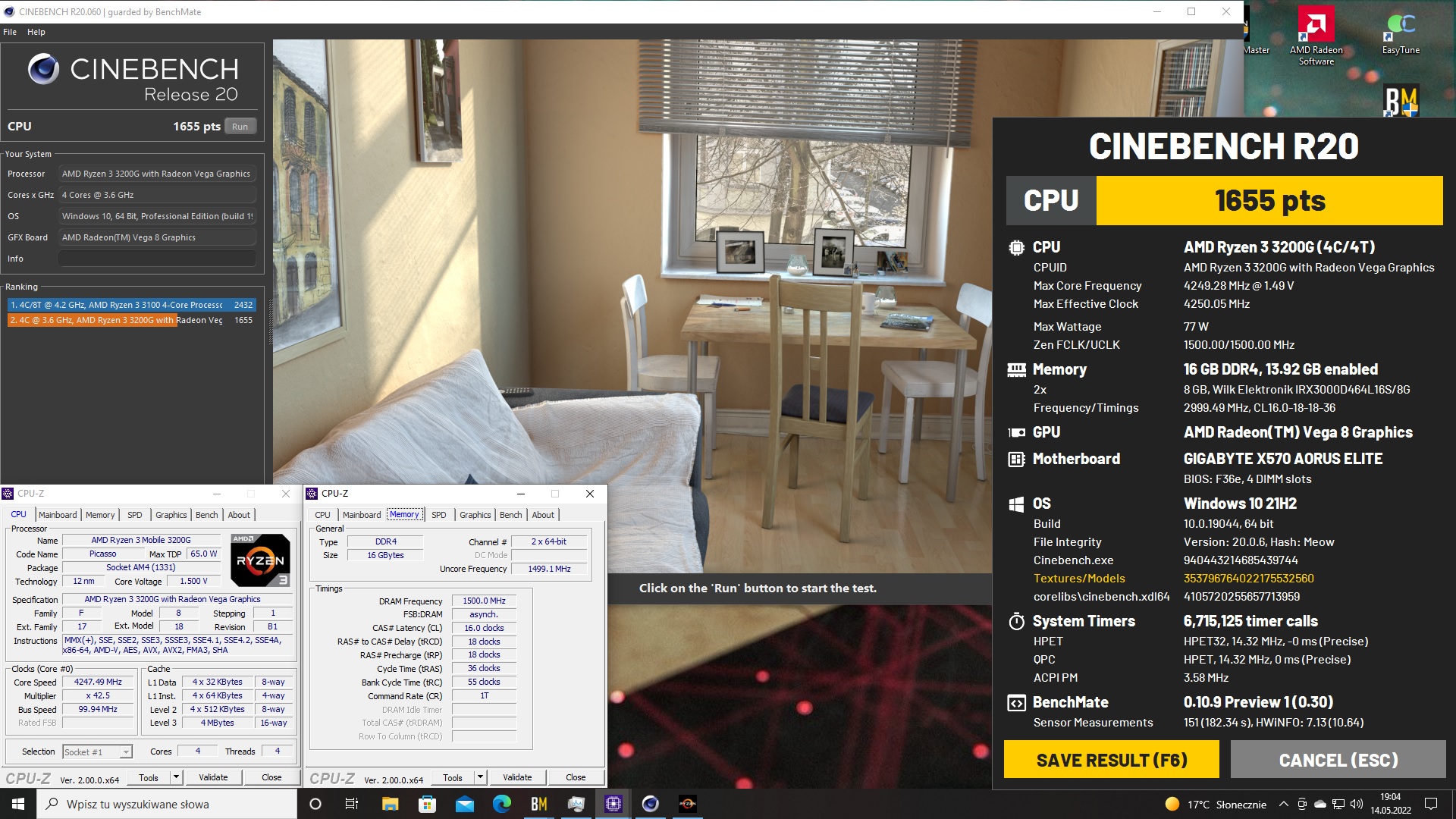
Task: Open Microsoft Edge from taskbar
Action: tap(501, 804)
